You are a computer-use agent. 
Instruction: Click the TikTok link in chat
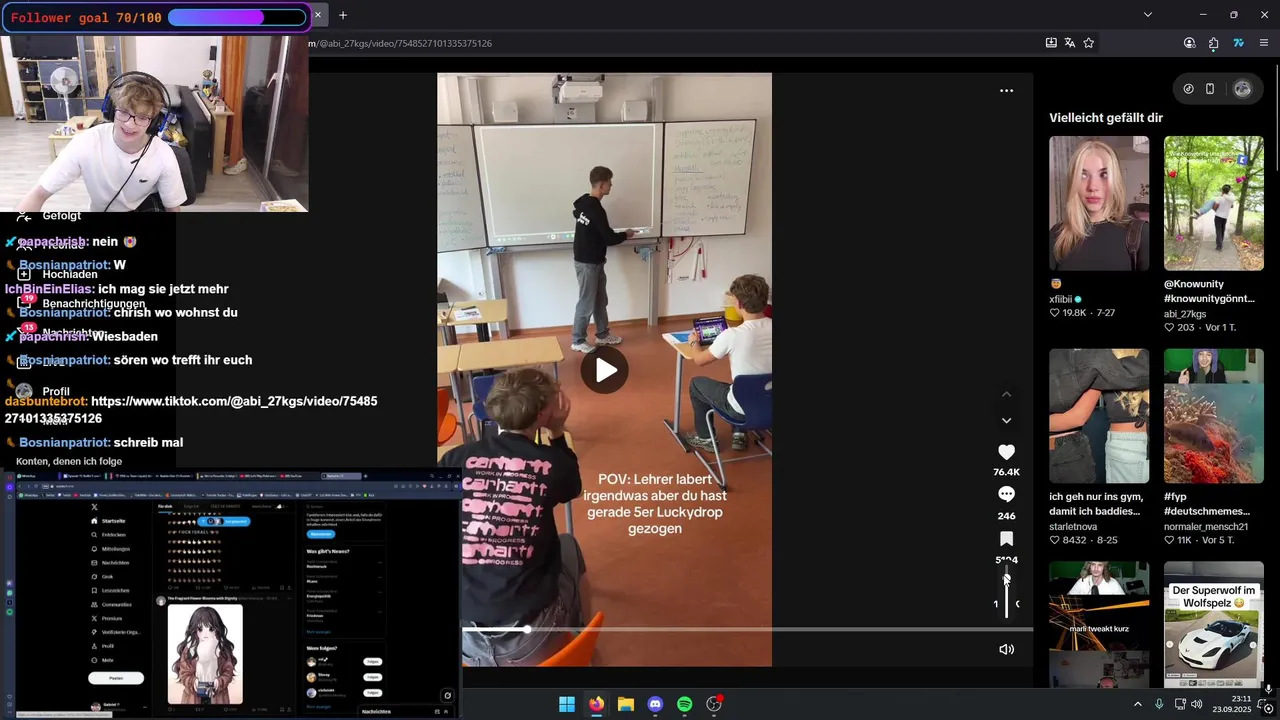191,410
